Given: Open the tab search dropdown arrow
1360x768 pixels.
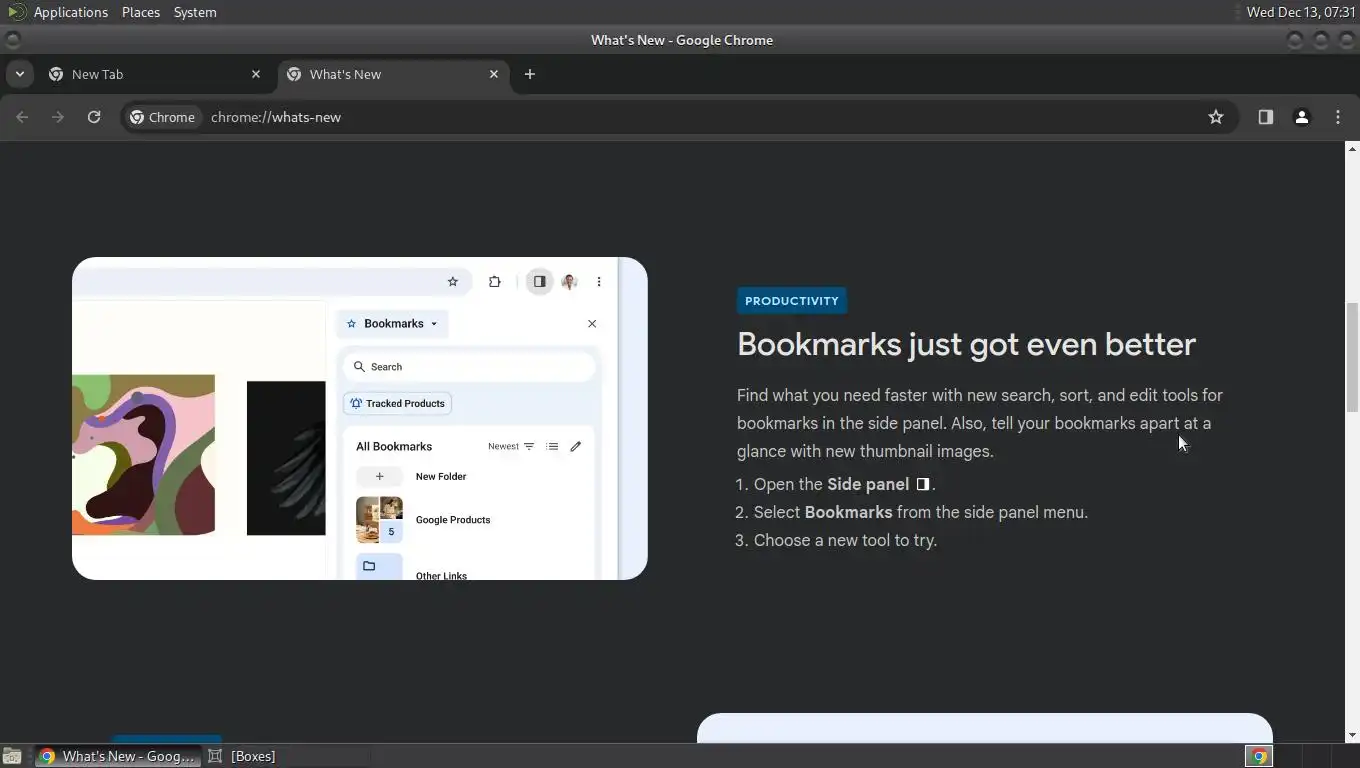Looking at the screenshot, I should click(19, 74).
